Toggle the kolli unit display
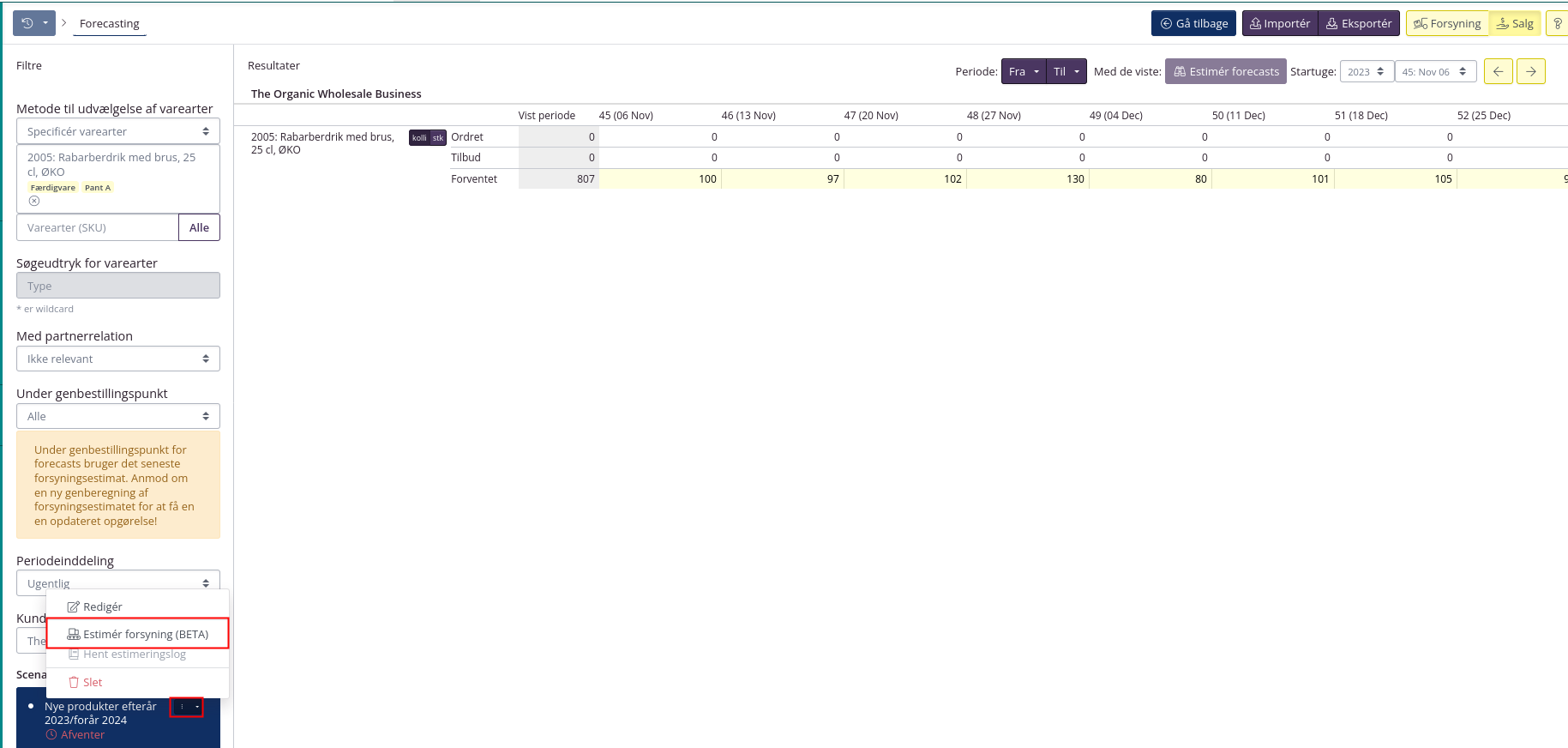The height and width of the screenshot is (748, 1568). point(419,138)
